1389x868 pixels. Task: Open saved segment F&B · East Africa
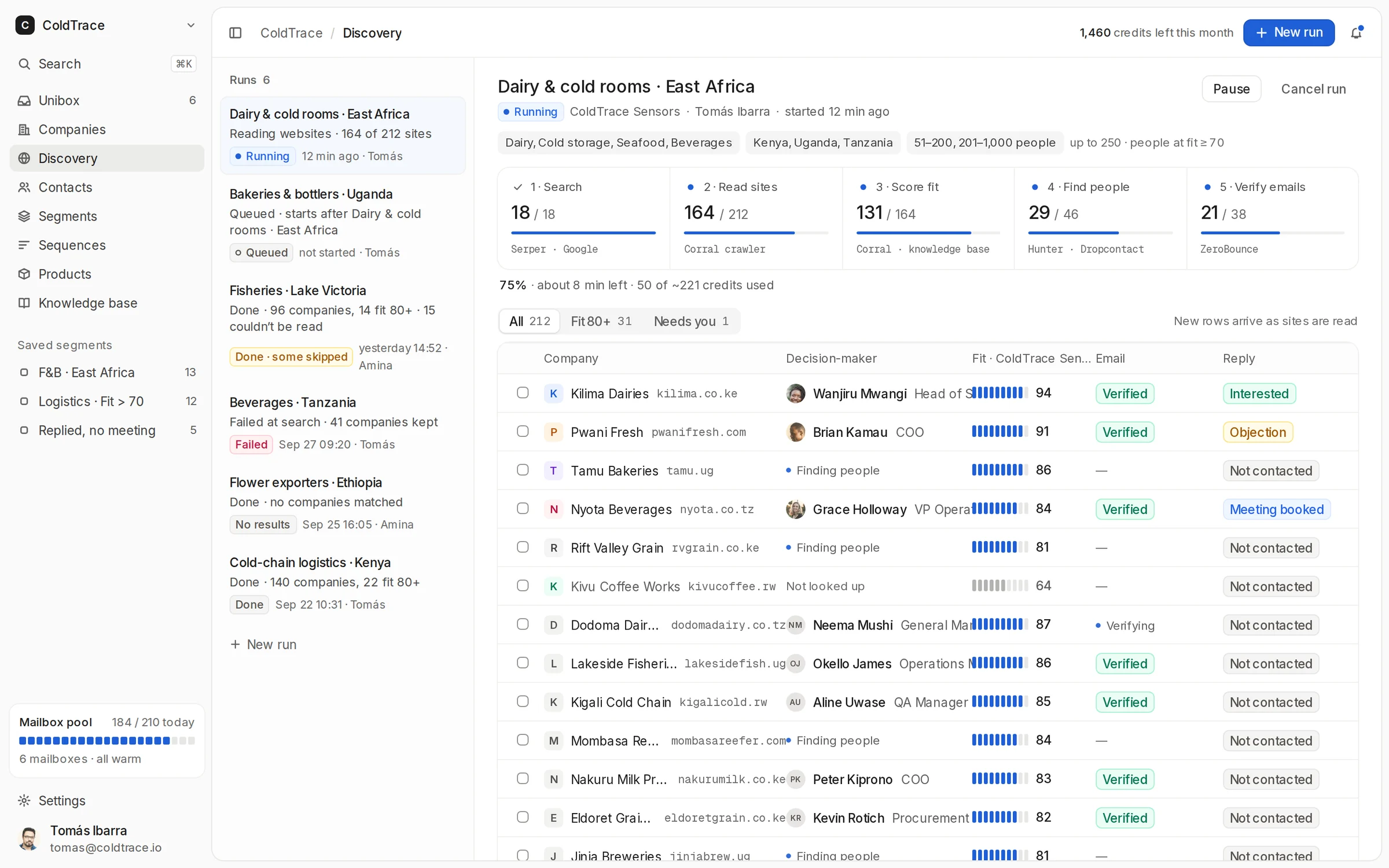pos(106,372)
